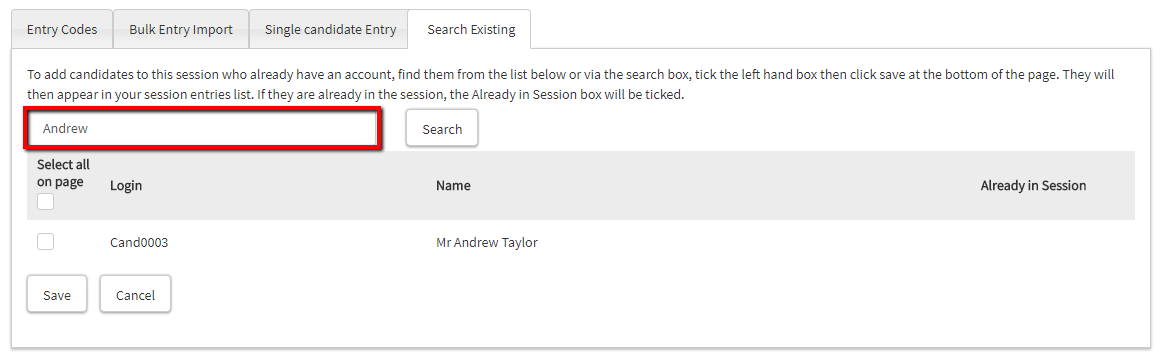Click empty header space after Name column
The width and height of the screenshot is (1169, 361).
(723, 186)
